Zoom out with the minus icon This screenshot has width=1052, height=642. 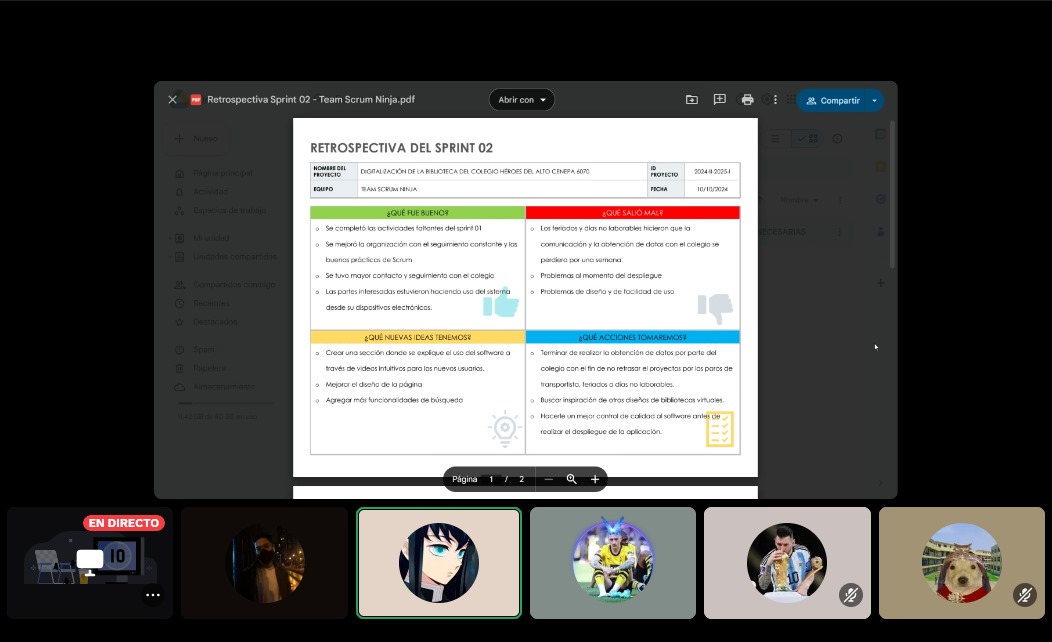click(548, 479)
